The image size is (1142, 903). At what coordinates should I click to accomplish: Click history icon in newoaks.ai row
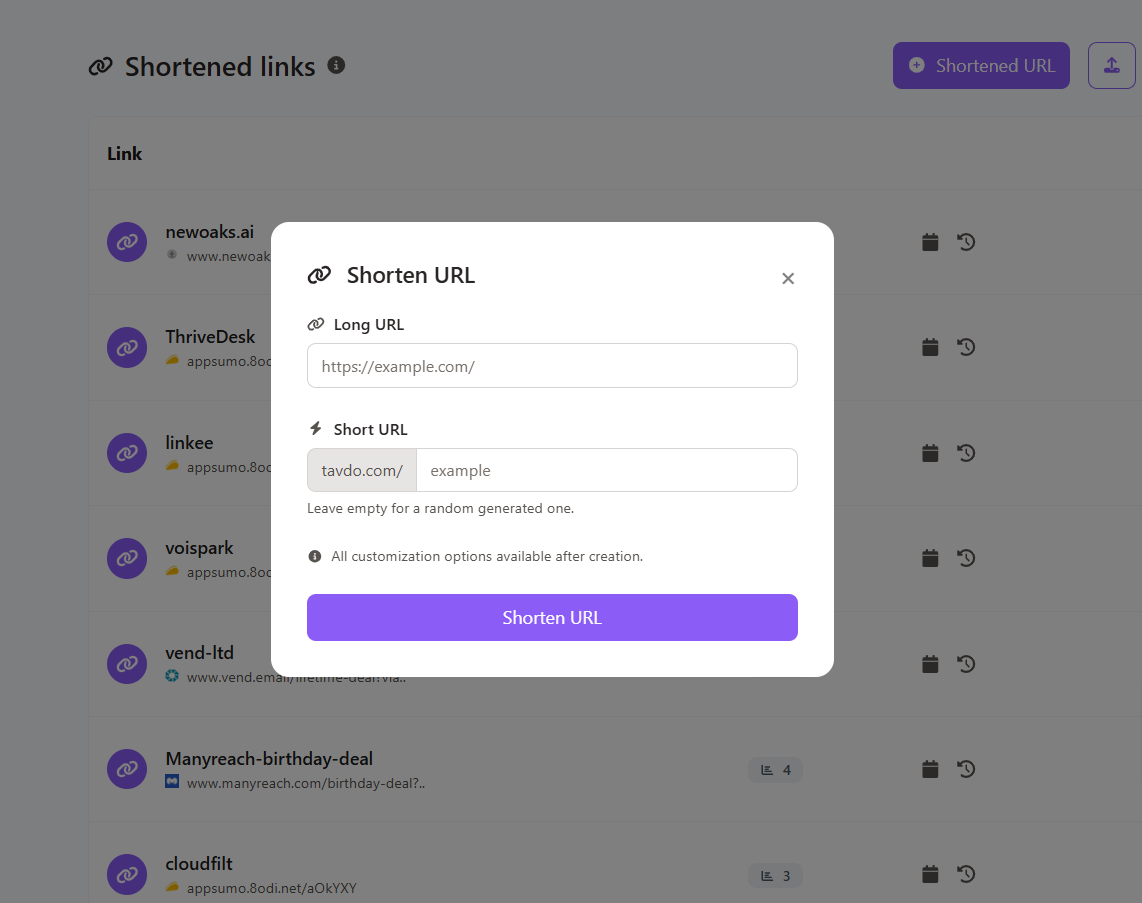[966, 242]
